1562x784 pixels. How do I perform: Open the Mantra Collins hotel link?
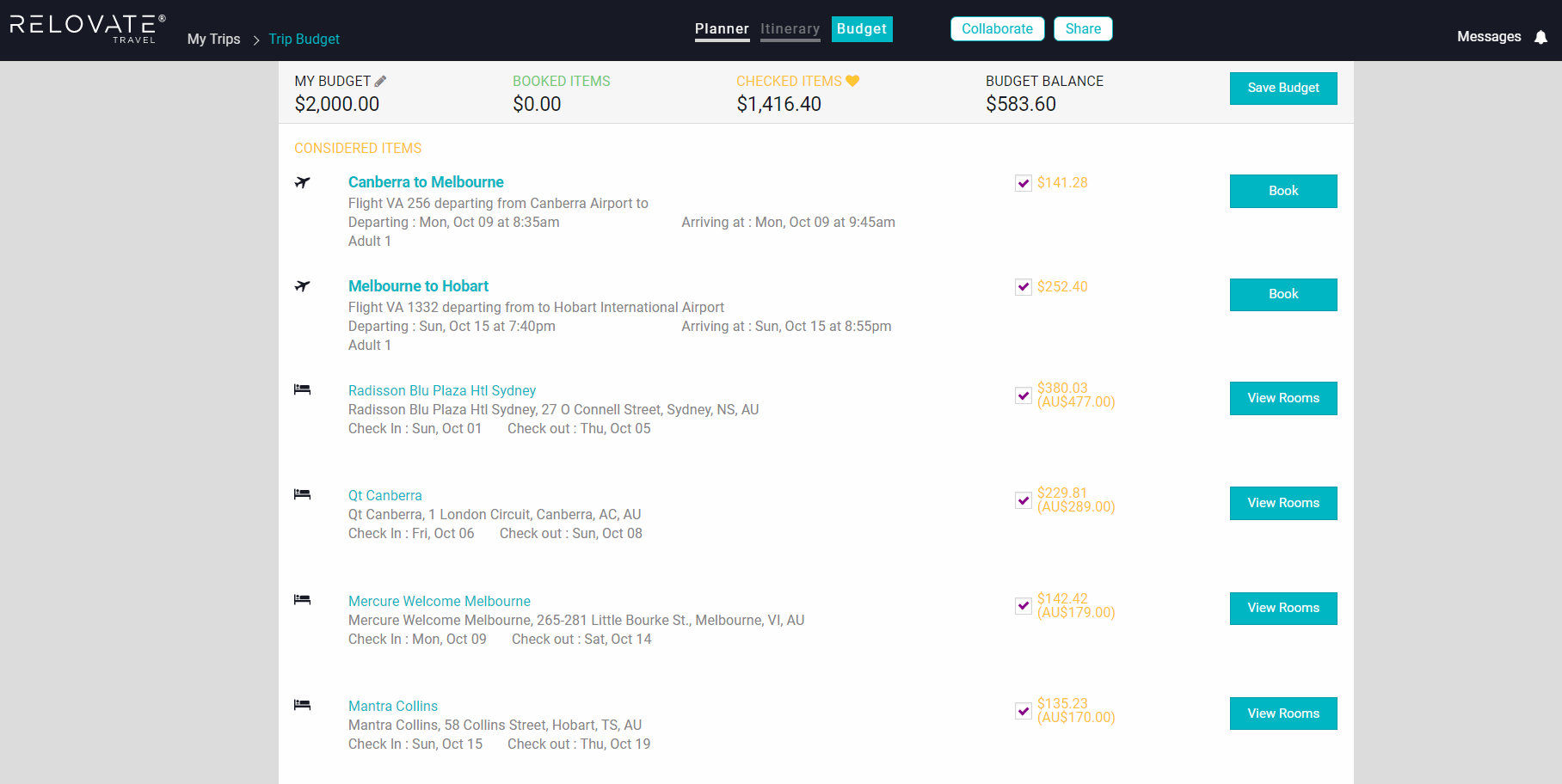pyautogui.click(x=393, y=706)
